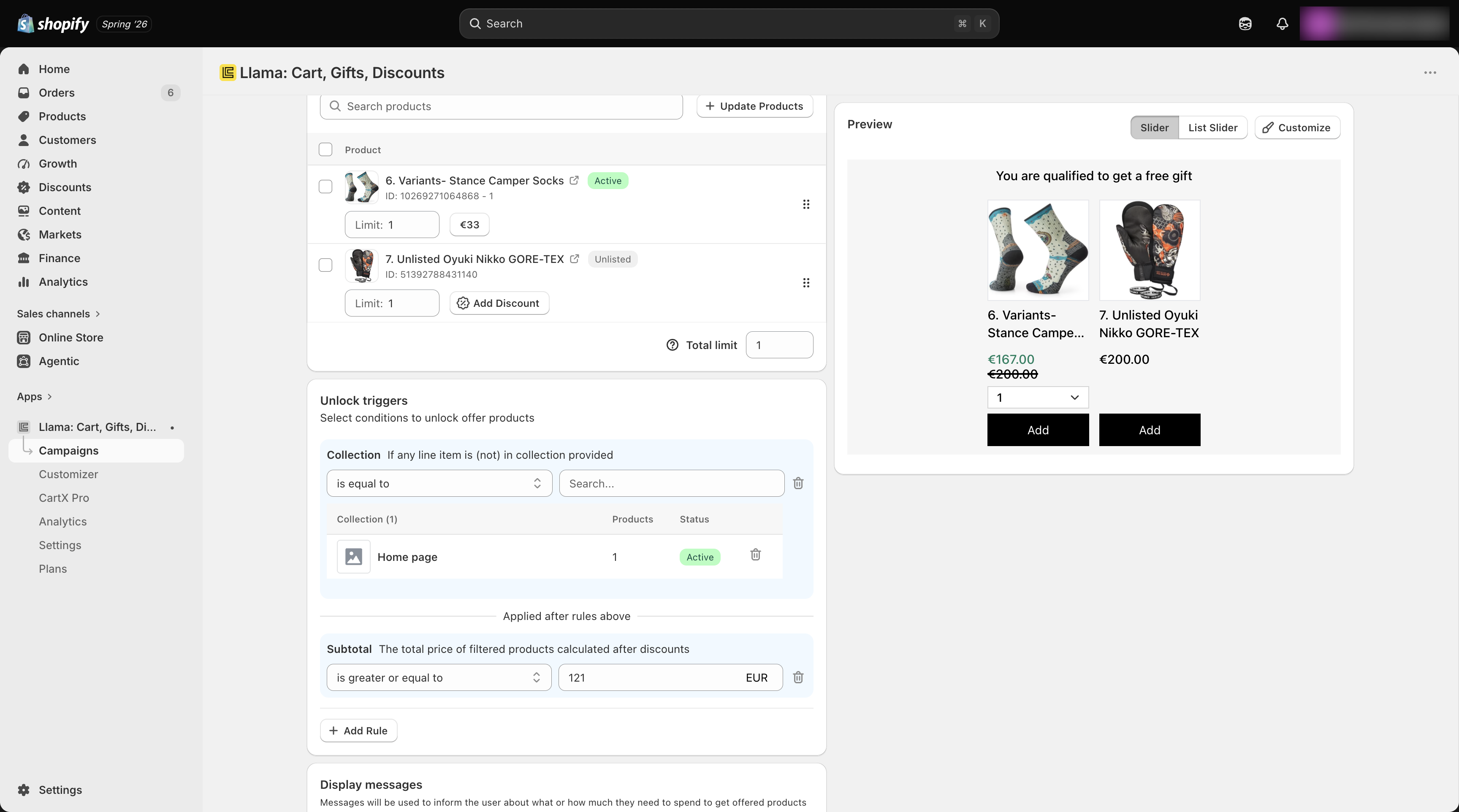Open the notifications bell
1459x812 pixels.
pos(1282,24)
